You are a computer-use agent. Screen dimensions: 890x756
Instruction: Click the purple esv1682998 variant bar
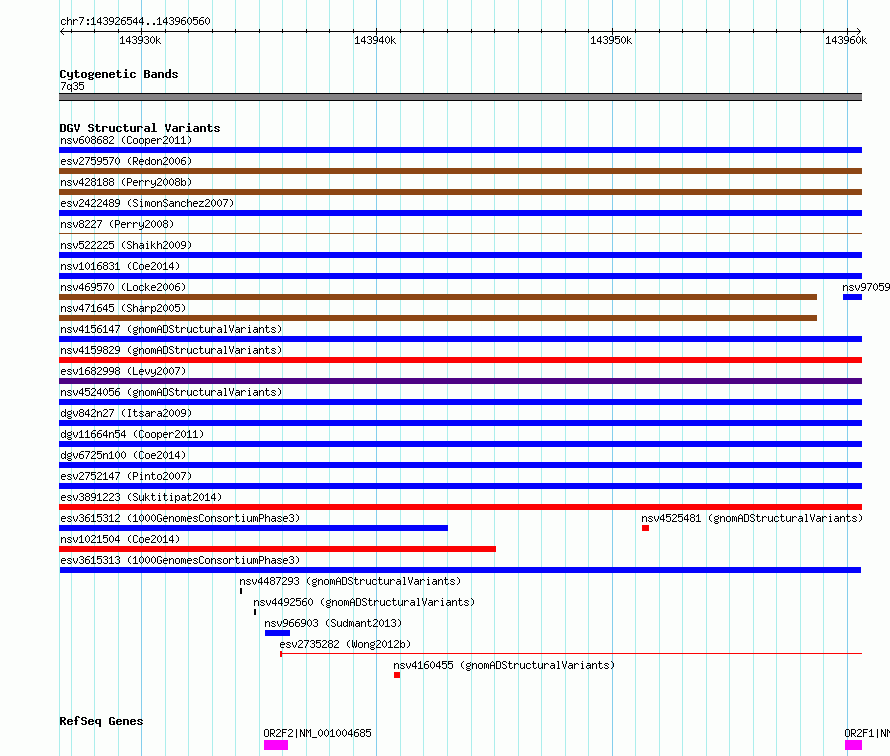click(461, 381)
